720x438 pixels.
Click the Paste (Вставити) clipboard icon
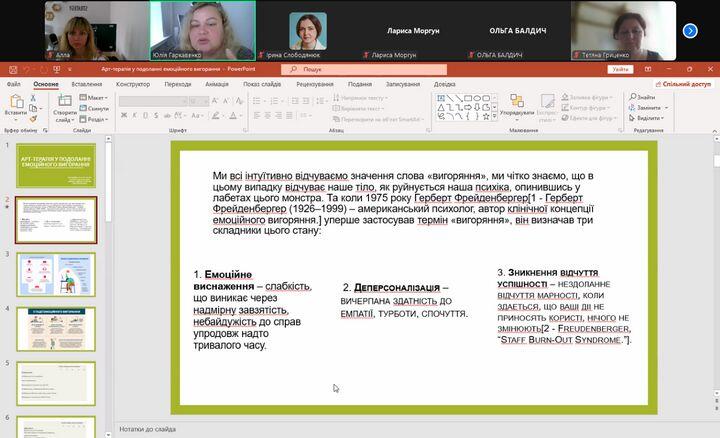coord(16,101)
